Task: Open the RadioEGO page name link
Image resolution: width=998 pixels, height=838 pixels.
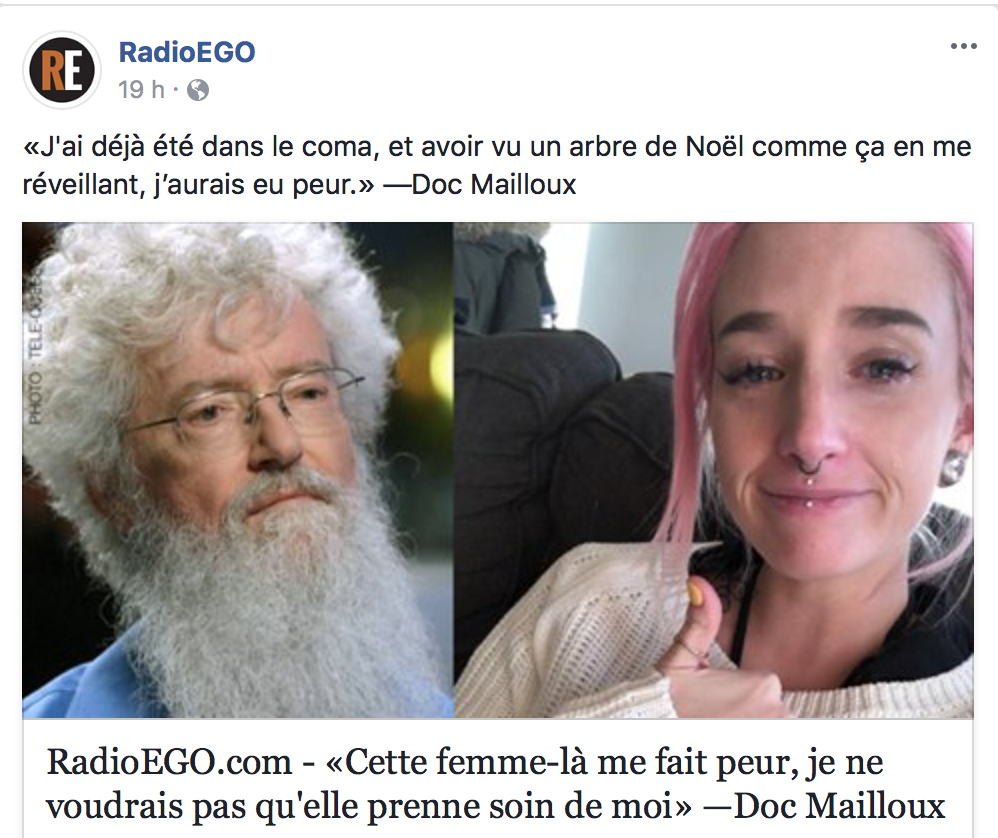Action: [x=187, y=52]
